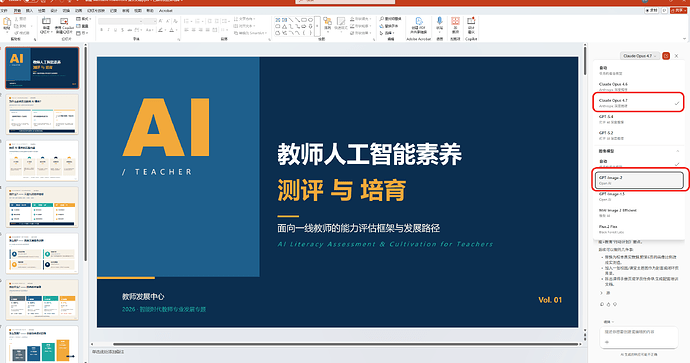Image resolution: width=690 pixels, height=363 pixels.
Task: Click the Shape Fill color button
Action: tap(360, 19)
